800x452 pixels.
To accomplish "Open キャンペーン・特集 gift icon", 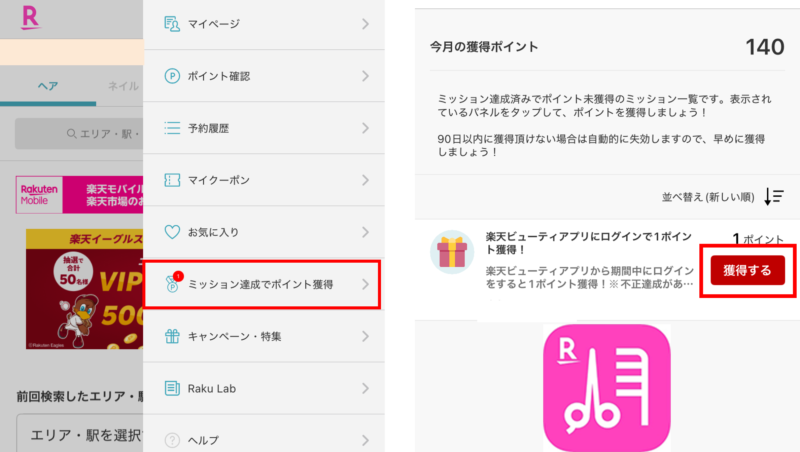I will pyautogui.click(x=172, y=336).
